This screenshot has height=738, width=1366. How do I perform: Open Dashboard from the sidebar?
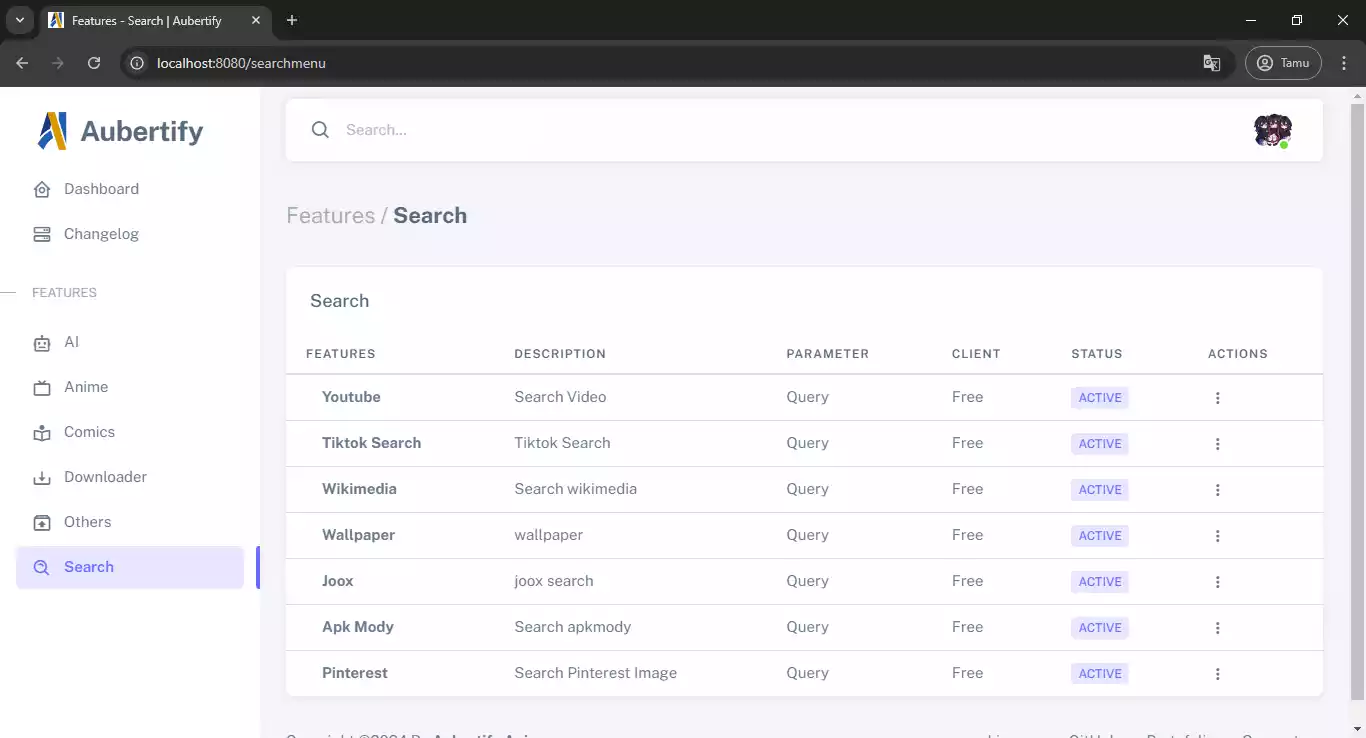tap(130, 189)
